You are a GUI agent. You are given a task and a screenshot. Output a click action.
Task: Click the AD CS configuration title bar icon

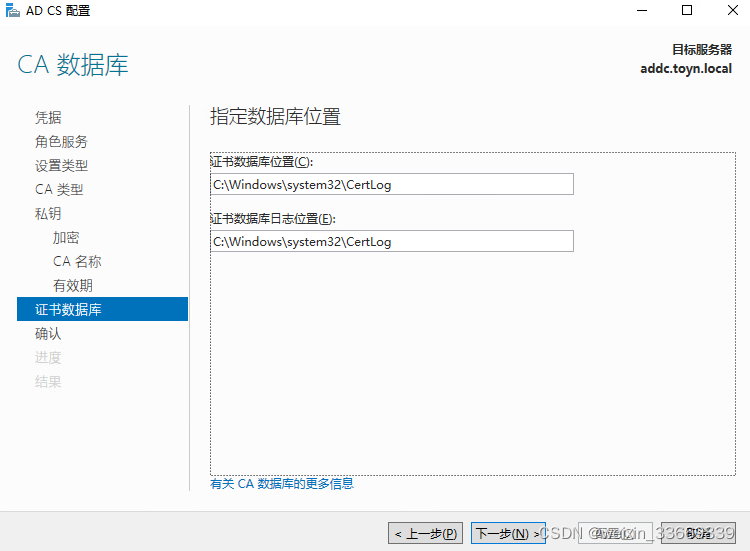[12, 10]
